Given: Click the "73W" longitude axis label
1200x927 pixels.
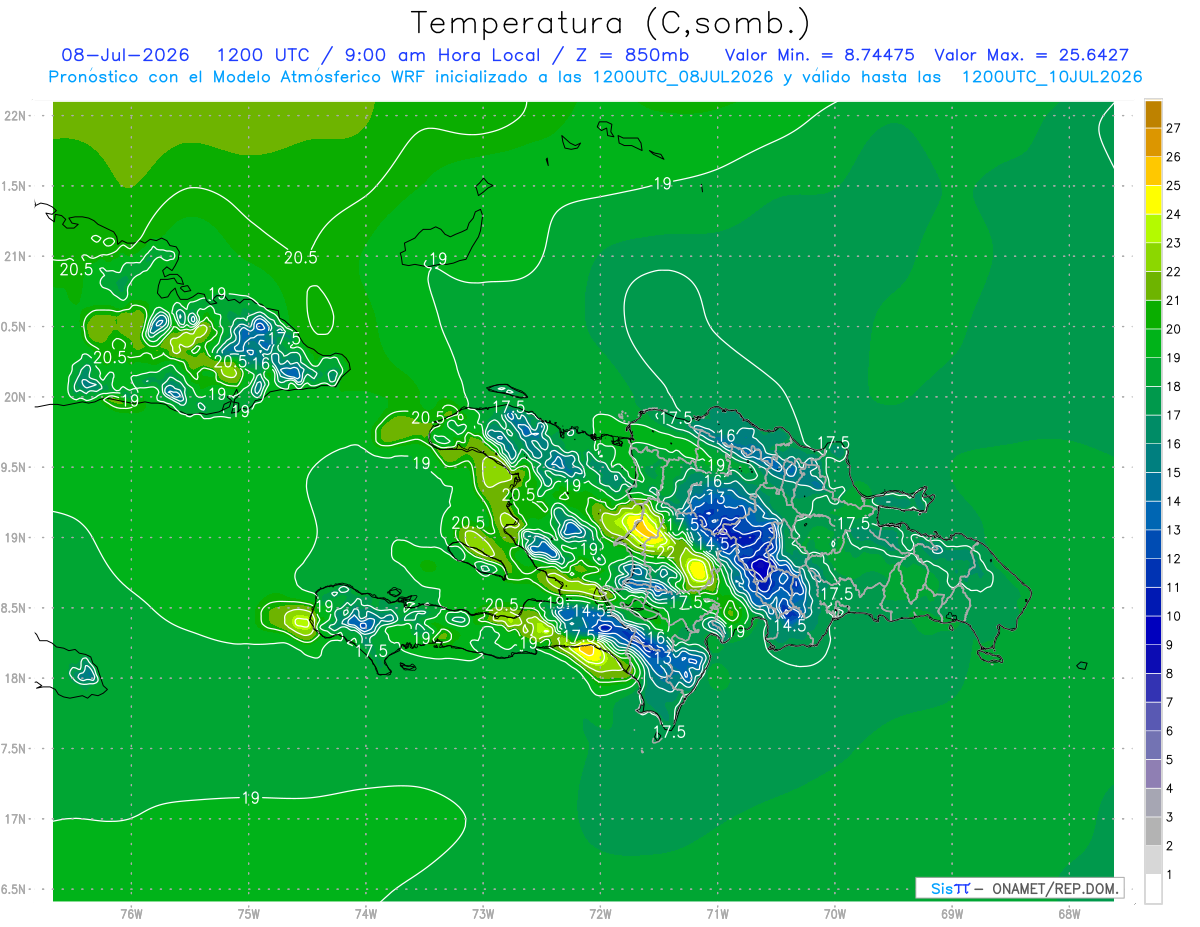Looking at the screenshot, I should [x=483, y=913].
